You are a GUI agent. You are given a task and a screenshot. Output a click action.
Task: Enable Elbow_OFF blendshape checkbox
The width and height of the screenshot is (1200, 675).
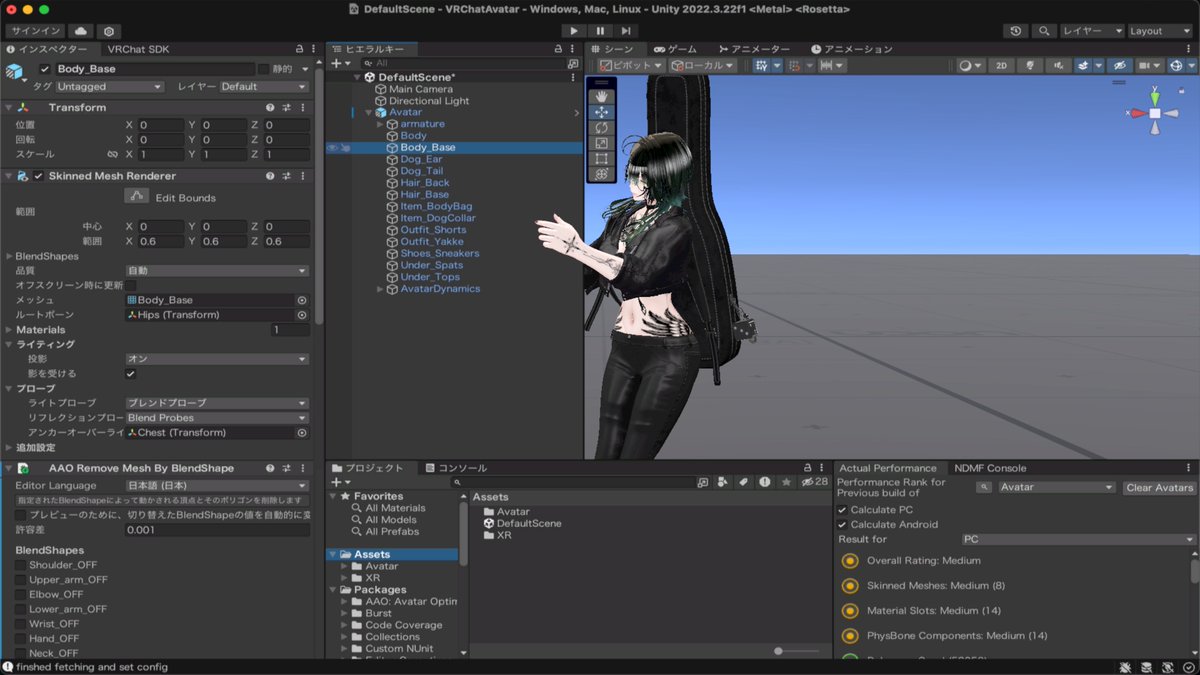(x=21, y=594)
